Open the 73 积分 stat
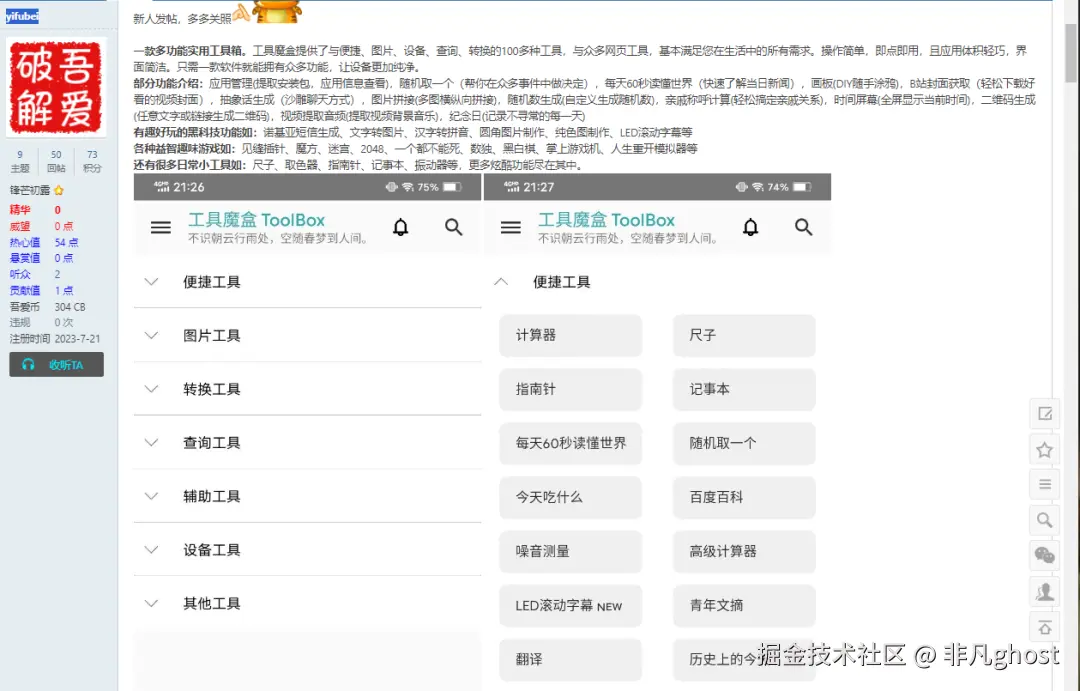The width and height of the screenshot is (1080, 691). [x=92, y=161]
